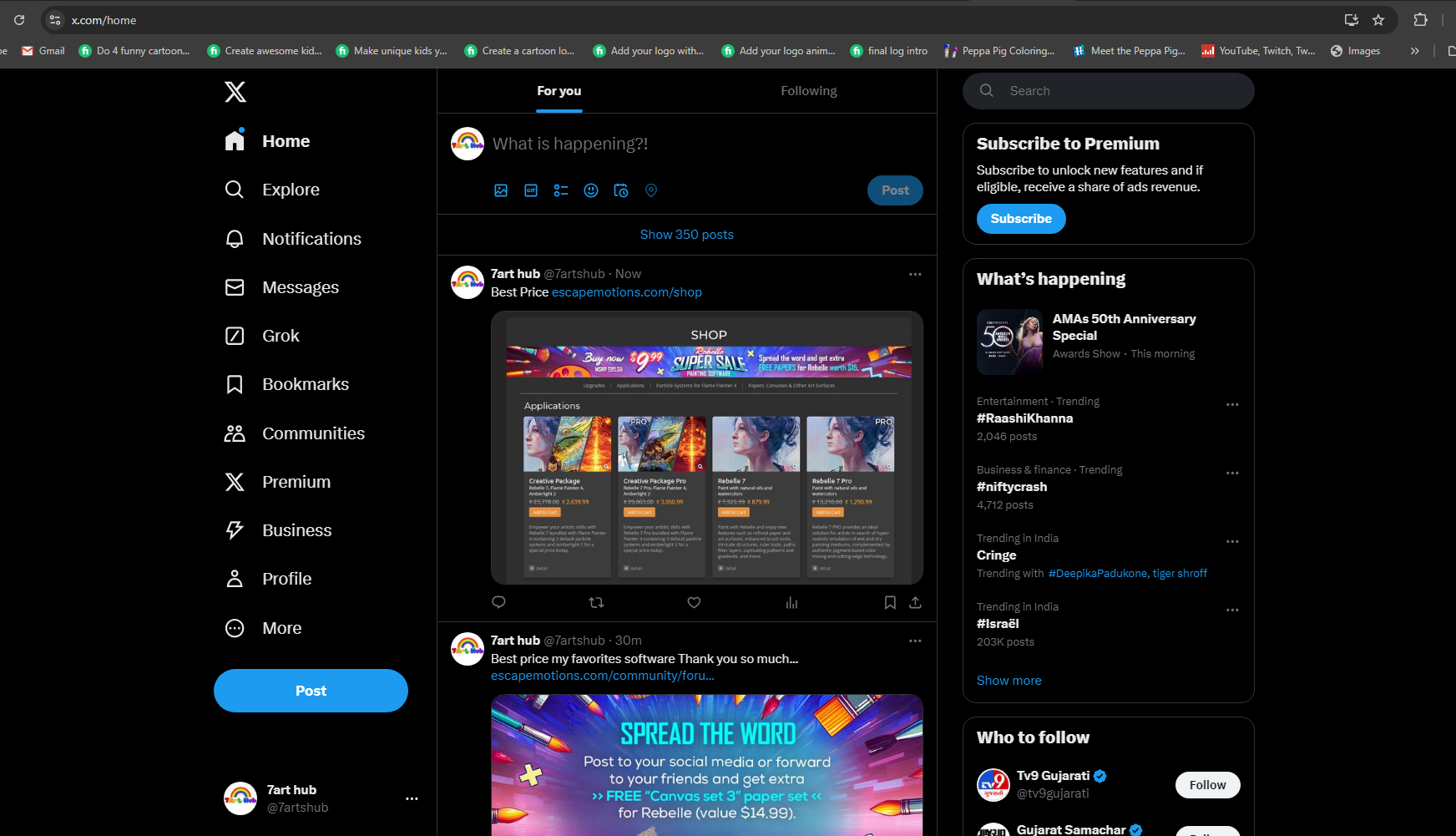The height and width of the screenshot is (836, 1456).
Task: Show 350 new posts
Action: pyautogui.click(x=687, y=235)
